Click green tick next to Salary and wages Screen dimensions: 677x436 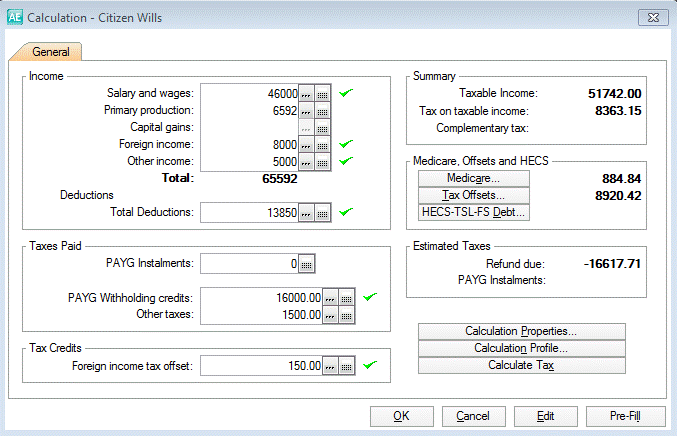[x=346, y=93]
